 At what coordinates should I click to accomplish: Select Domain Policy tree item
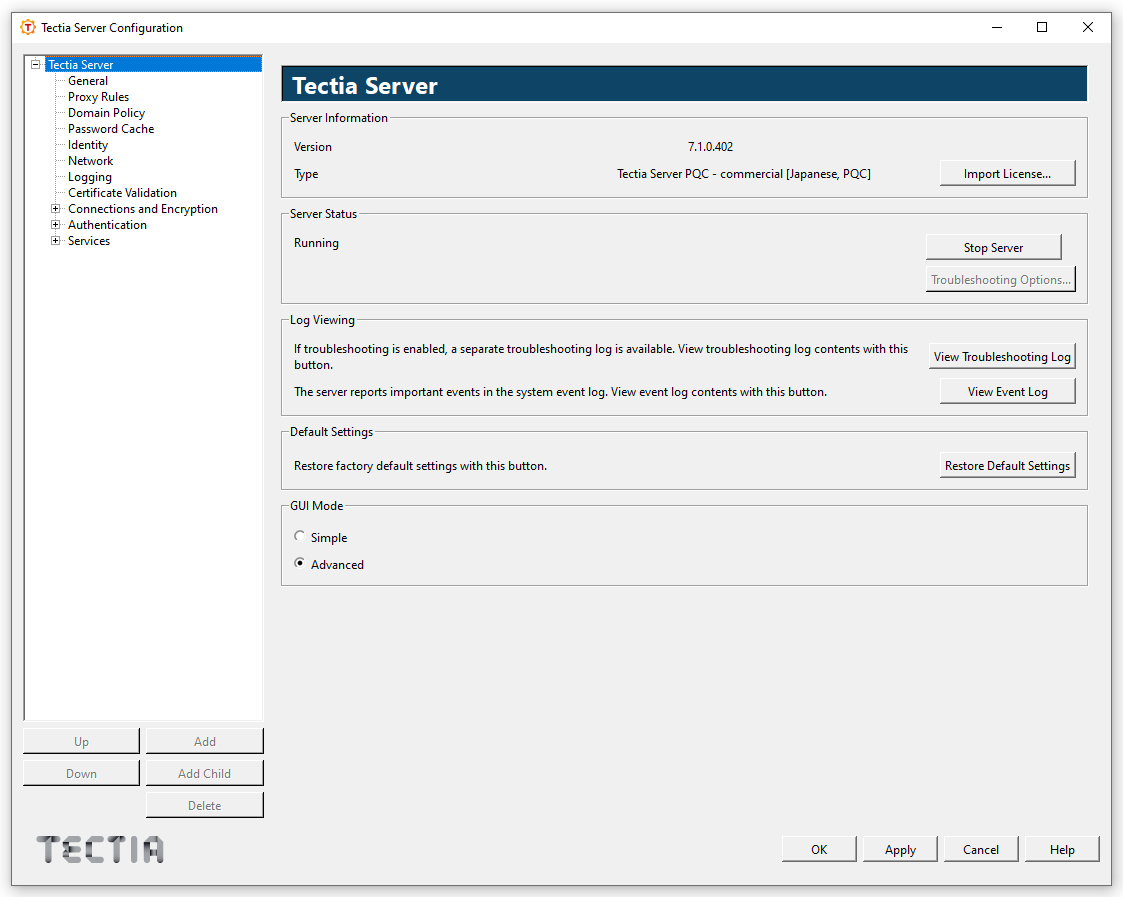[x=106, y=112]
